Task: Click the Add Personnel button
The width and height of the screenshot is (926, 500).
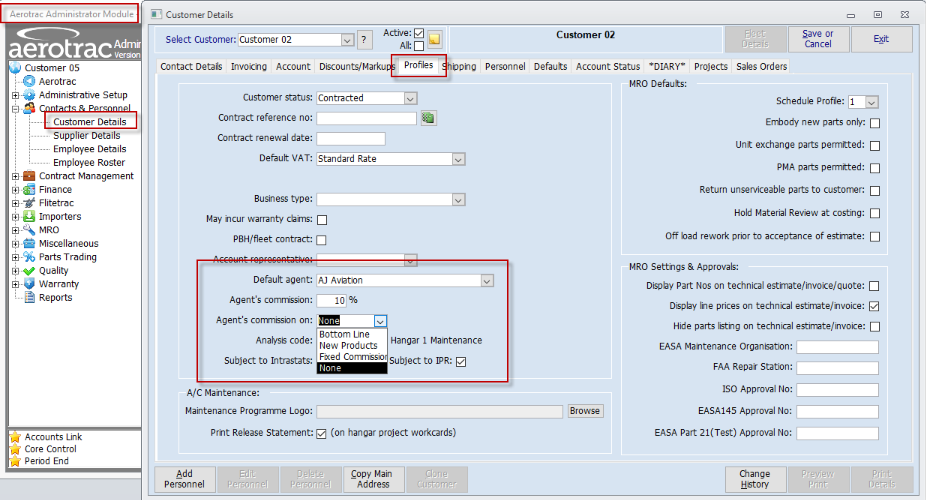Action: [184, 479]
